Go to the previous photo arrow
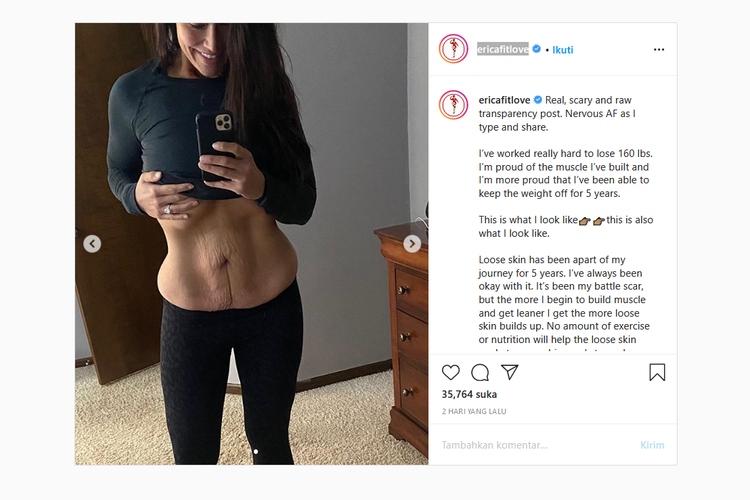Screen dimensions: 750x500 pos(92,244)
